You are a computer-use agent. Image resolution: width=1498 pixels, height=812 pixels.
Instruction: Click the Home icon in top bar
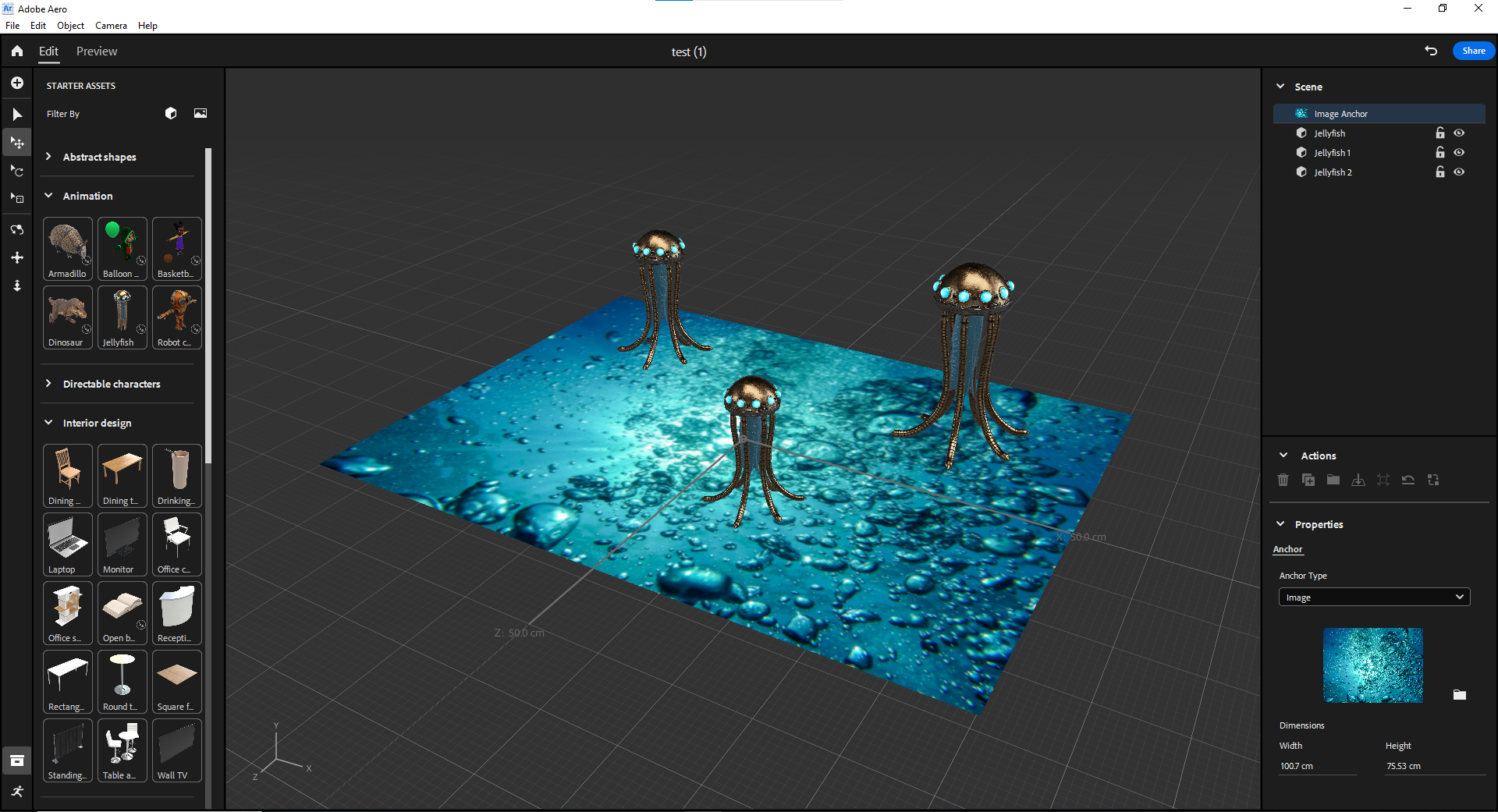click(x=17, y=51)
